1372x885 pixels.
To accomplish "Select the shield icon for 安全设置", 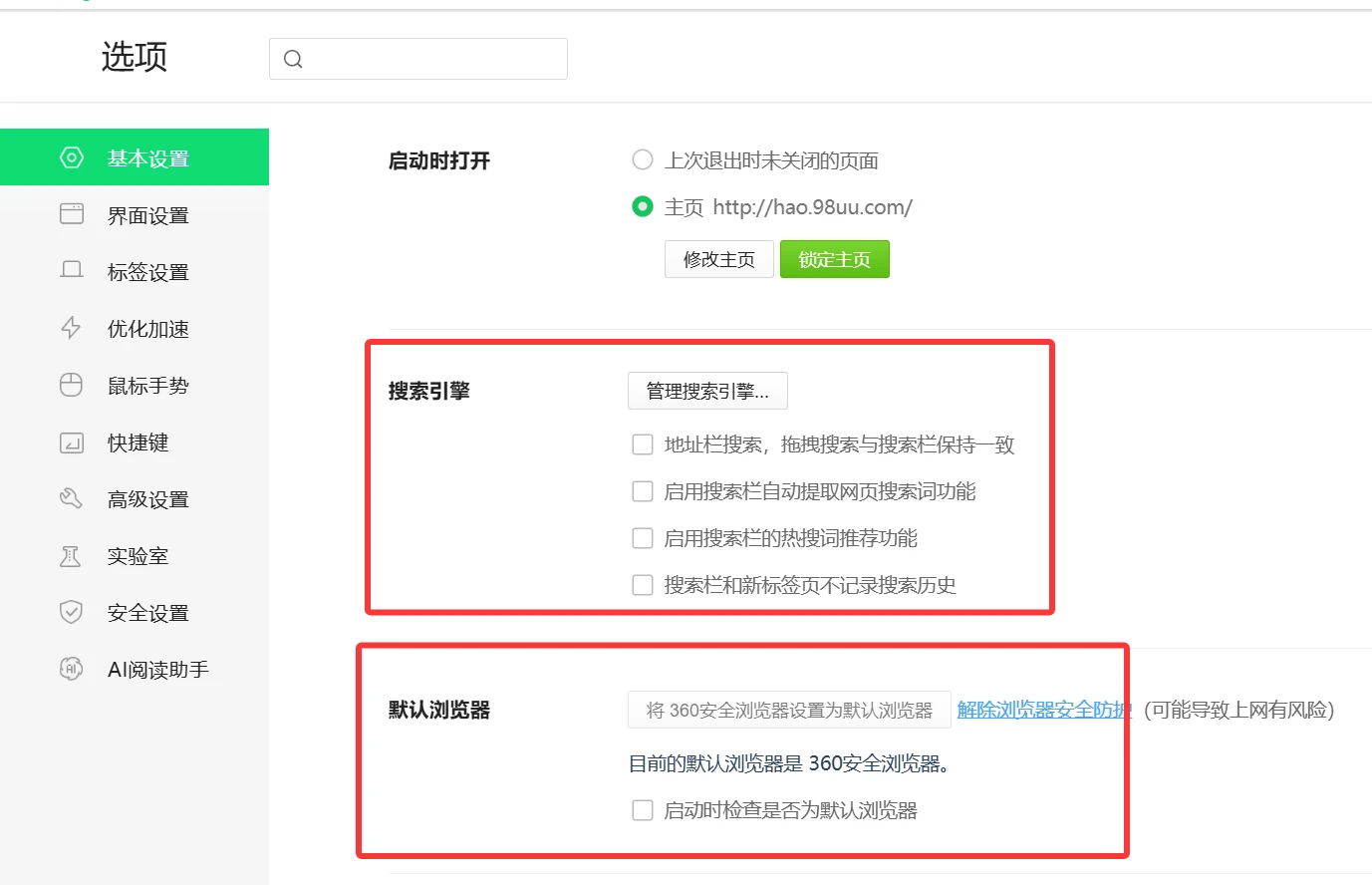I will click(71, 612).
